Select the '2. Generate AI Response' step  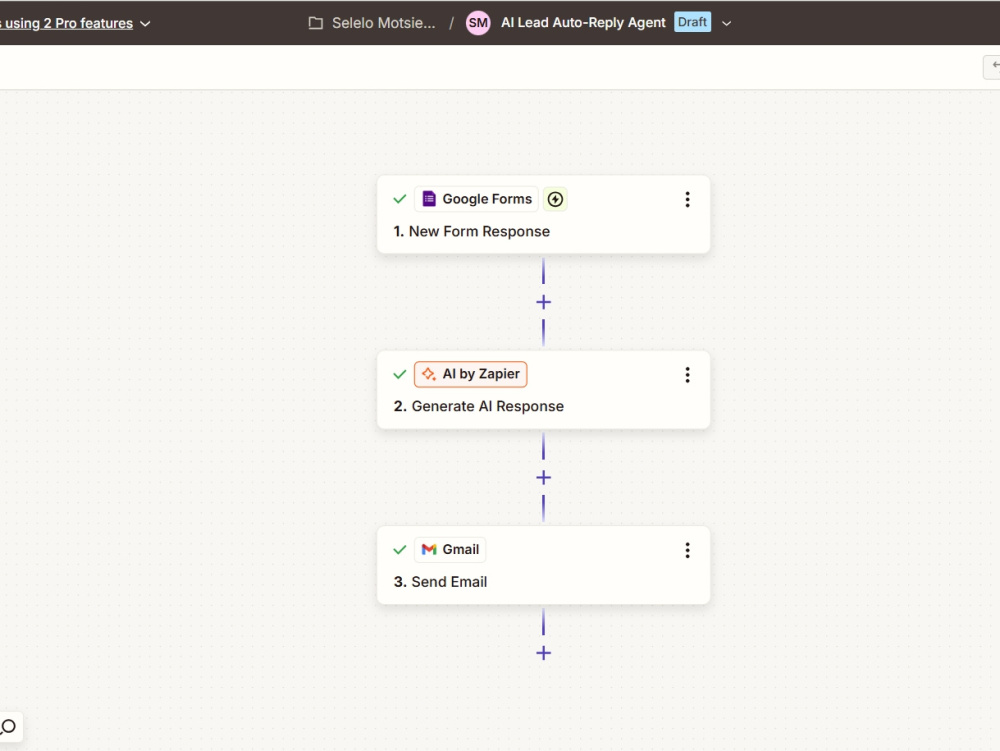tap(543, 390)
